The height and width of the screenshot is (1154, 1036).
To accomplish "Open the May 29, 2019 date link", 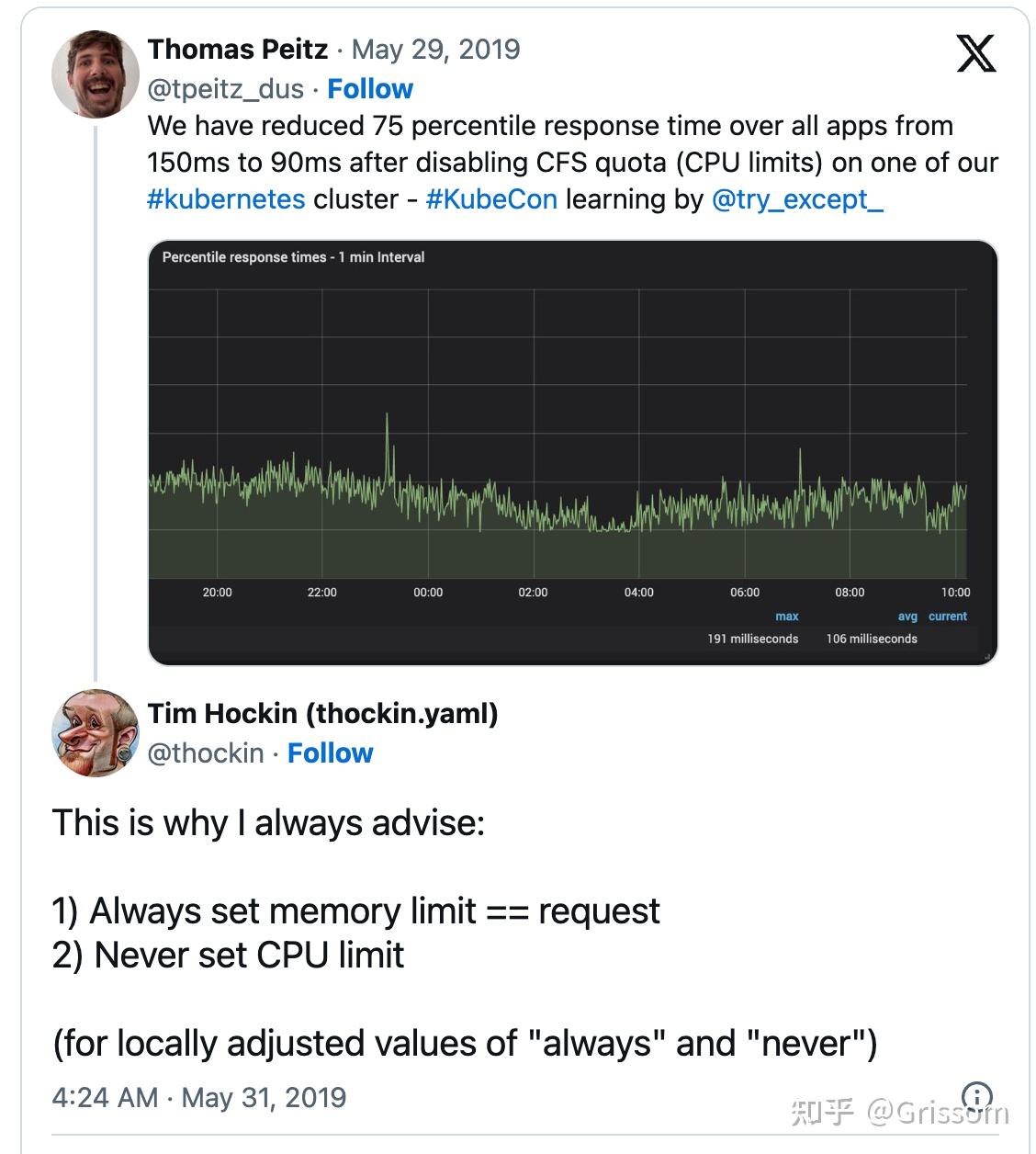I will (x=435, y=49).
